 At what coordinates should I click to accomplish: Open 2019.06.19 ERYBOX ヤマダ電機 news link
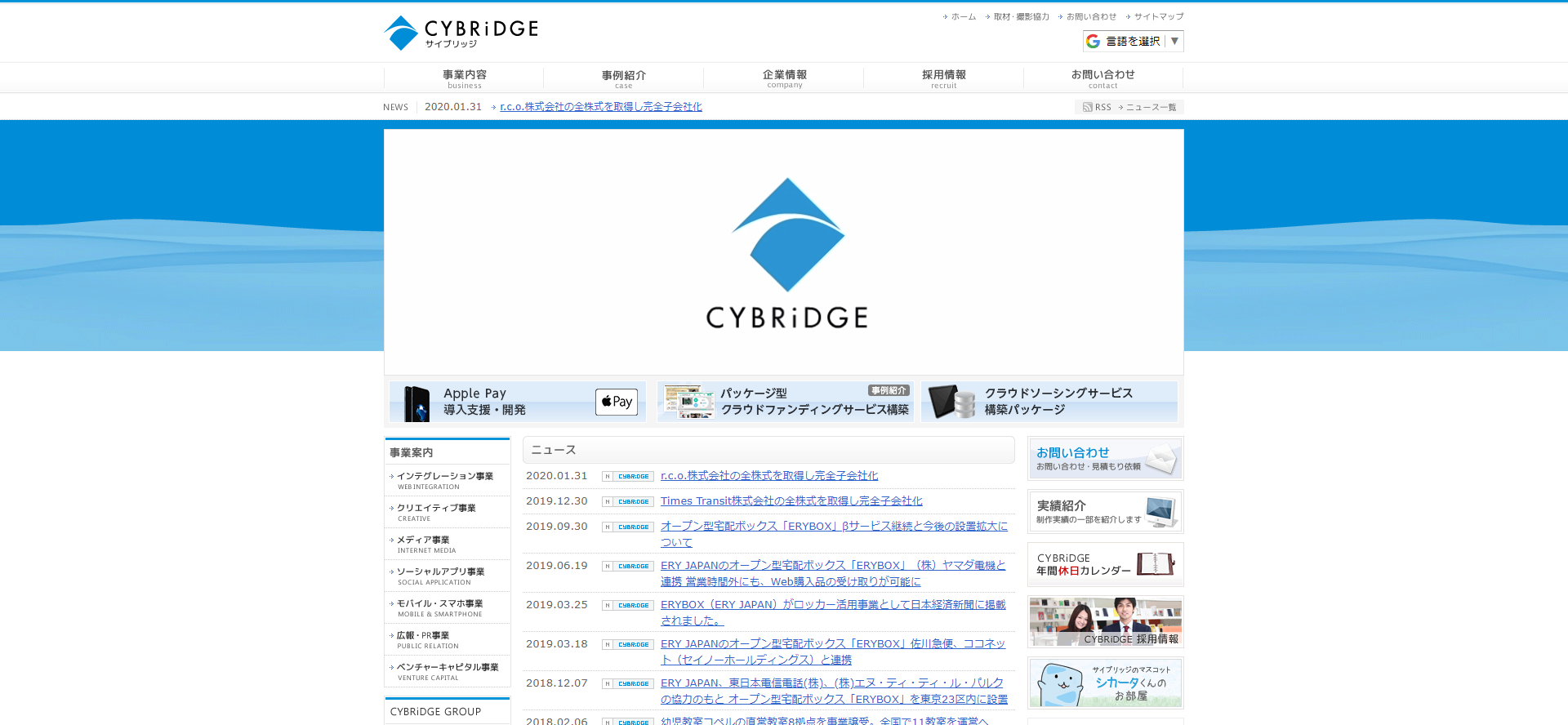833,573
